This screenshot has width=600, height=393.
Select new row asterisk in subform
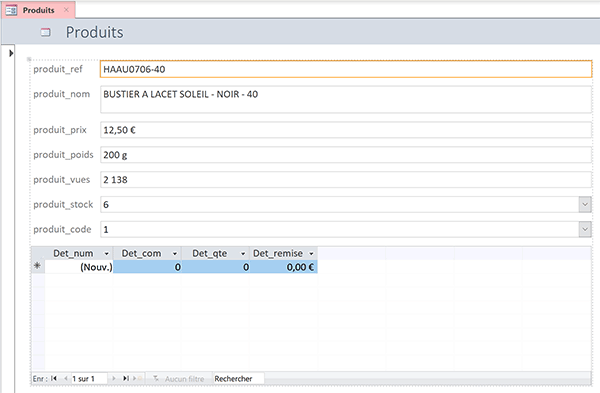point(38,266)
